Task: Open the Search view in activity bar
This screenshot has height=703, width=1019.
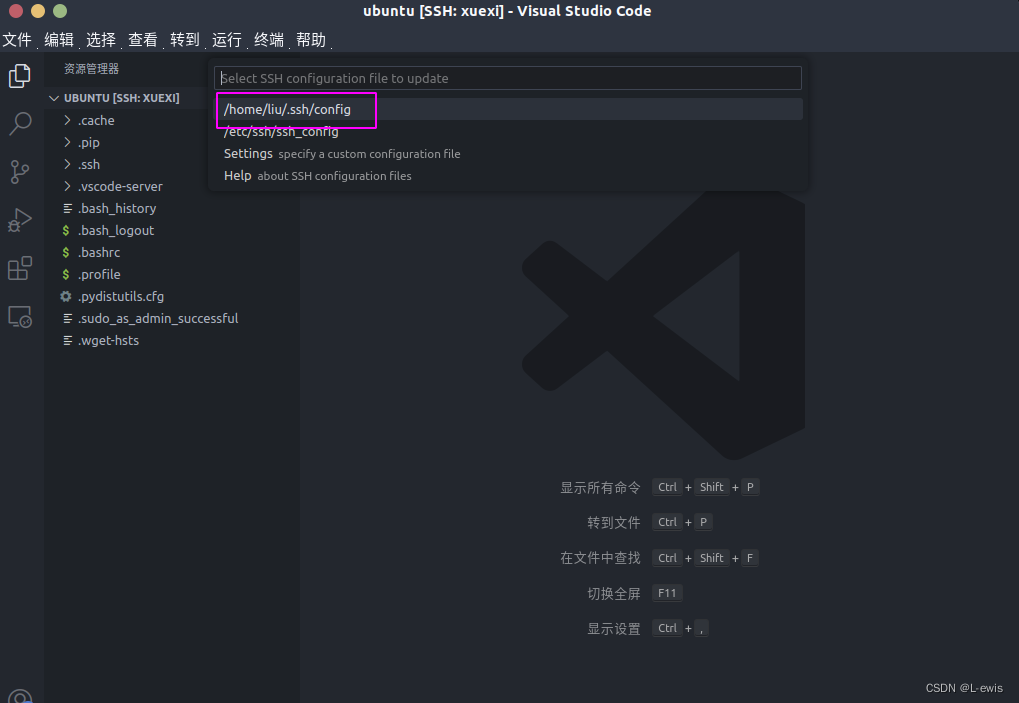Action: [19, 123]
